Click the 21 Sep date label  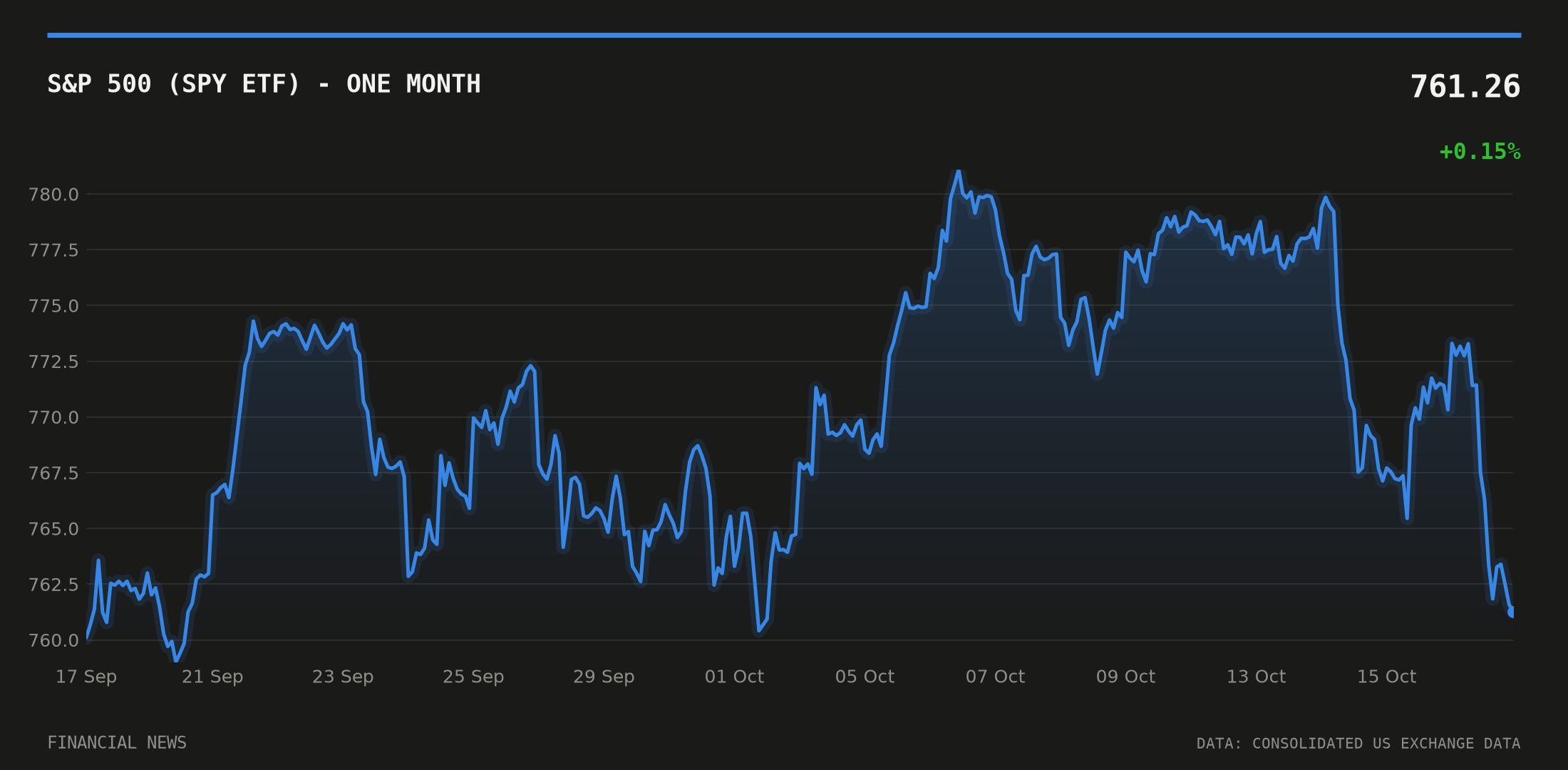pyautogui.click(x=212, y=677)
